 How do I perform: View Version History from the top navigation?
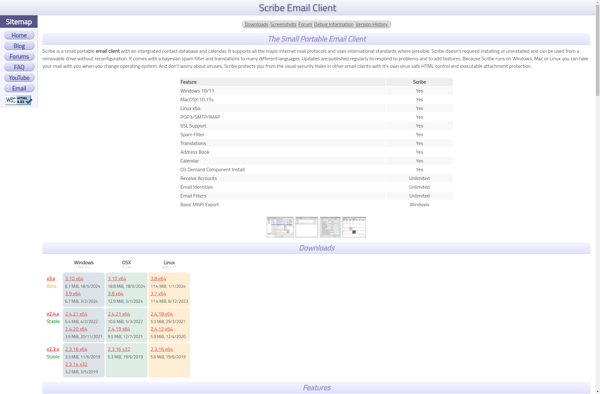(x=372, y=24)
